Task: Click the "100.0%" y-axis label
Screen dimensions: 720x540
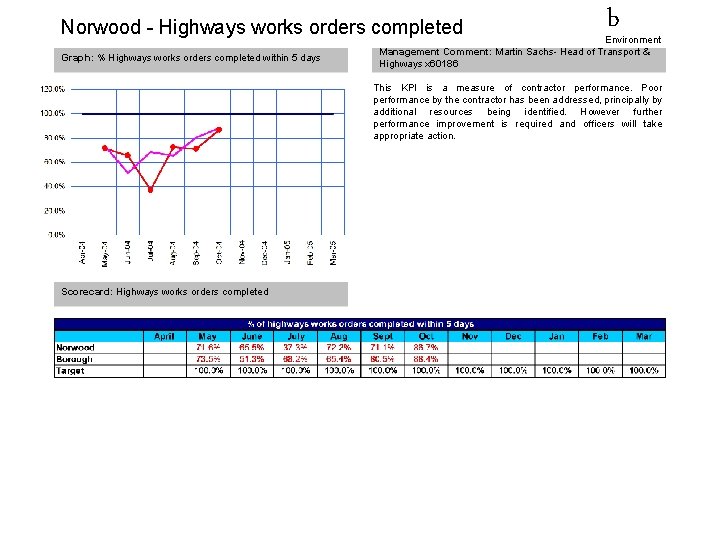Action: coord(53,113)
